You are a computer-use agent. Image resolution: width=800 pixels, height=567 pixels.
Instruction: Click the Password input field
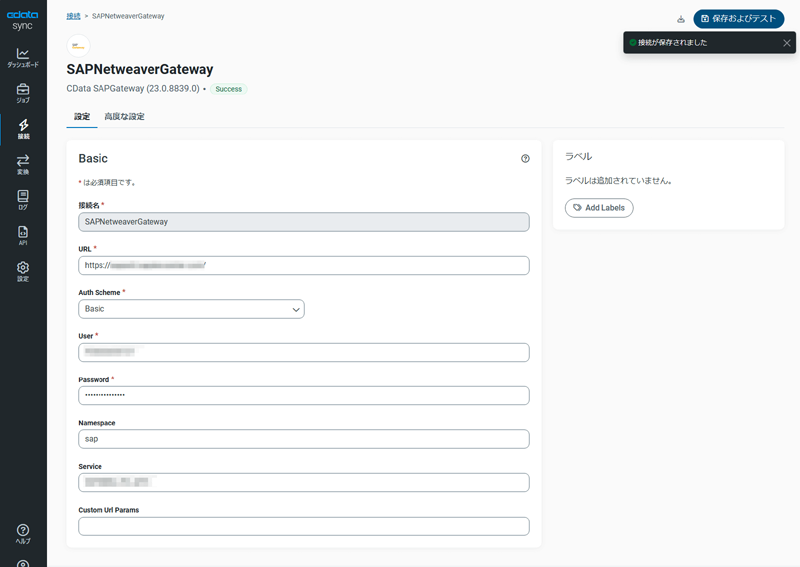point(303,395)
